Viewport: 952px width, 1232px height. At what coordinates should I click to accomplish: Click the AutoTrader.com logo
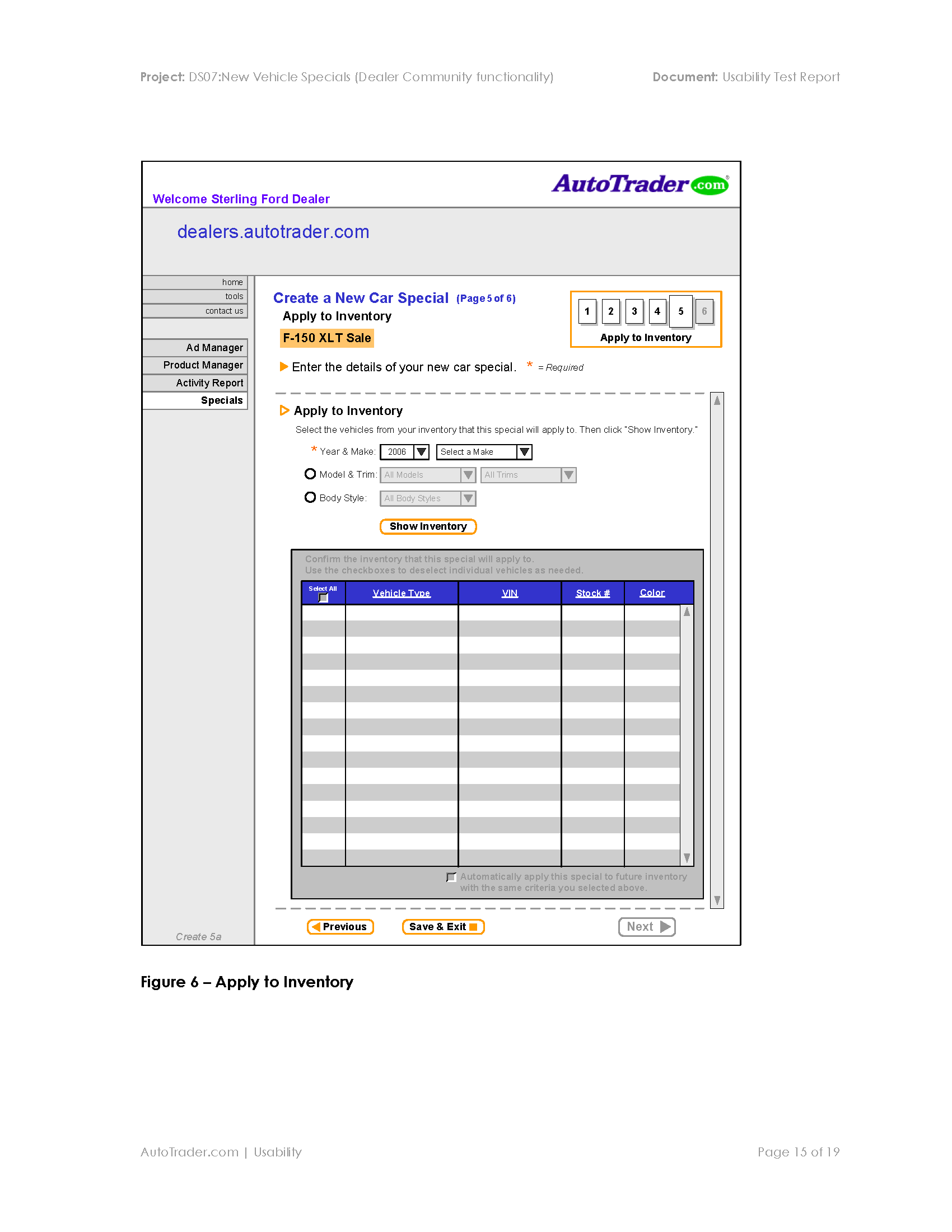640,184
